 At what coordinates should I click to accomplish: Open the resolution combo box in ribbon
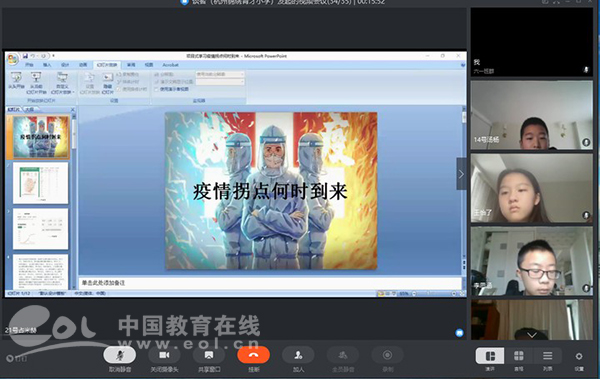point(220,74)
